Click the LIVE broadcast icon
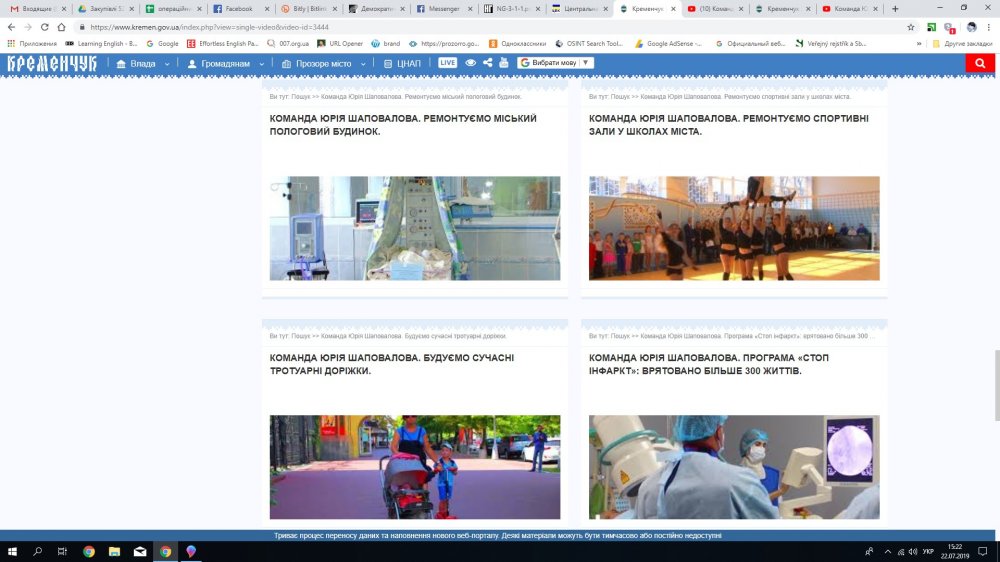The width and height of the screenshot is (1000, 562). pos(447,63)
